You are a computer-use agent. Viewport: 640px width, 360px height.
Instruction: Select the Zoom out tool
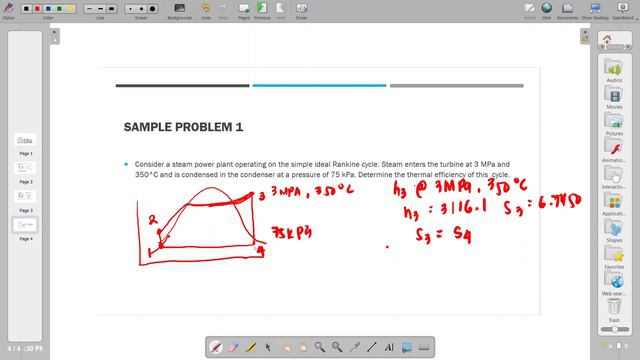(337, 347)
